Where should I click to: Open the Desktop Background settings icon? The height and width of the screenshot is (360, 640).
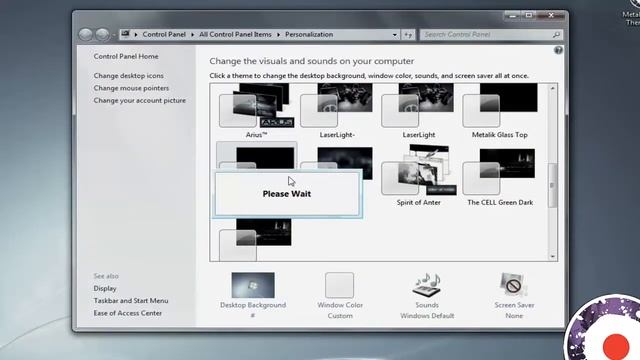pos(253,285)
